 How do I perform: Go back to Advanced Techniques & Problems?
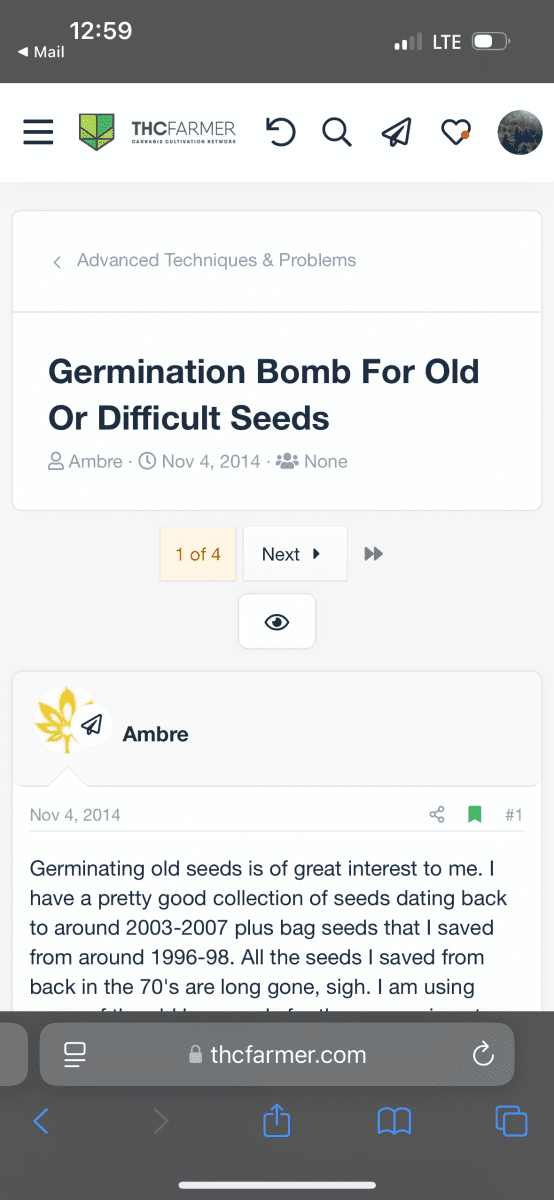pos(217,260)
